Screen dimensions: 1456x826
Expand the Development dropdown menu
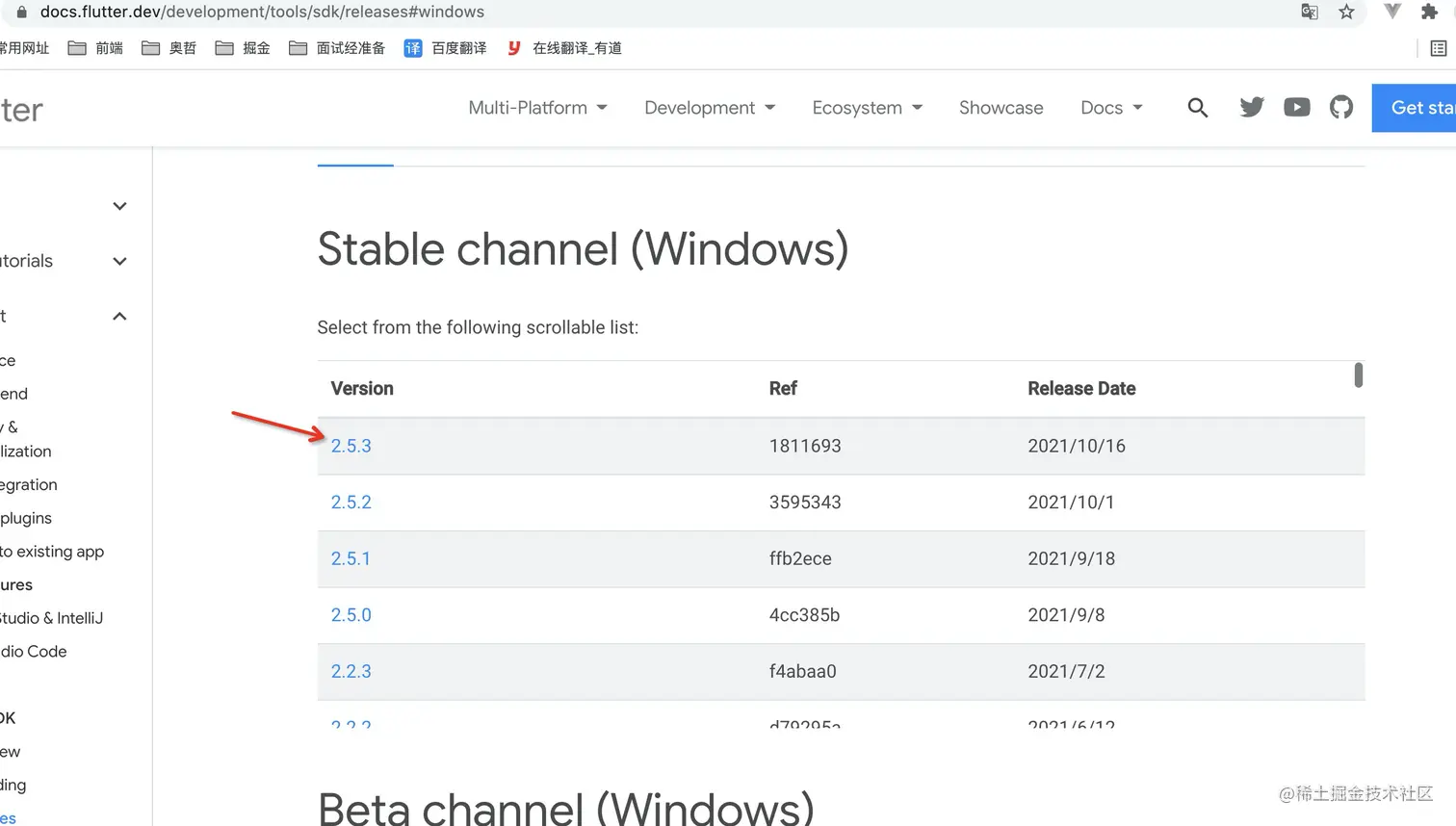pos(710,108)
